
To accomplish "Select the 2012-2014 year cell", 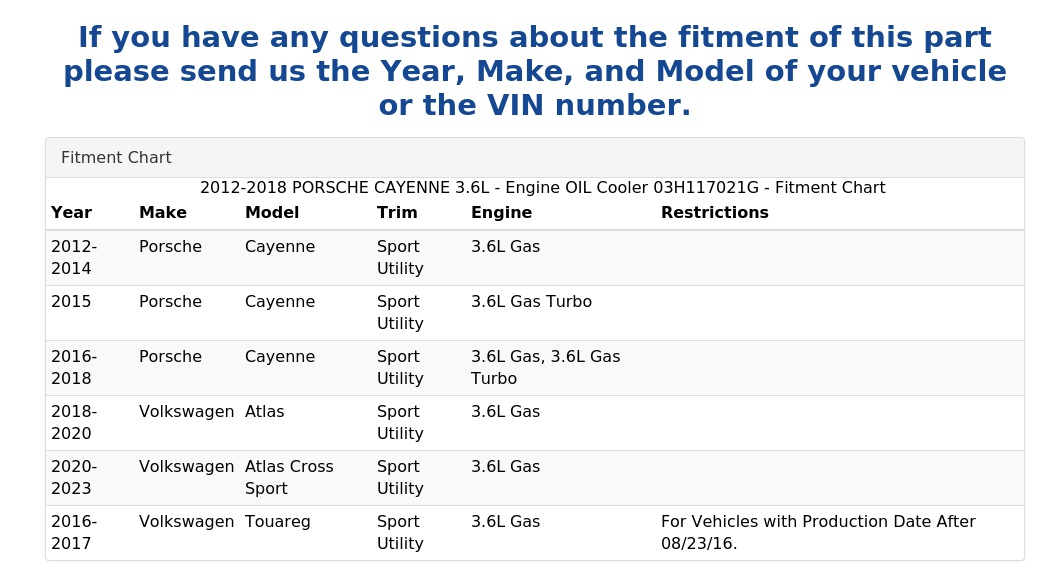I will tap(74, 257).
